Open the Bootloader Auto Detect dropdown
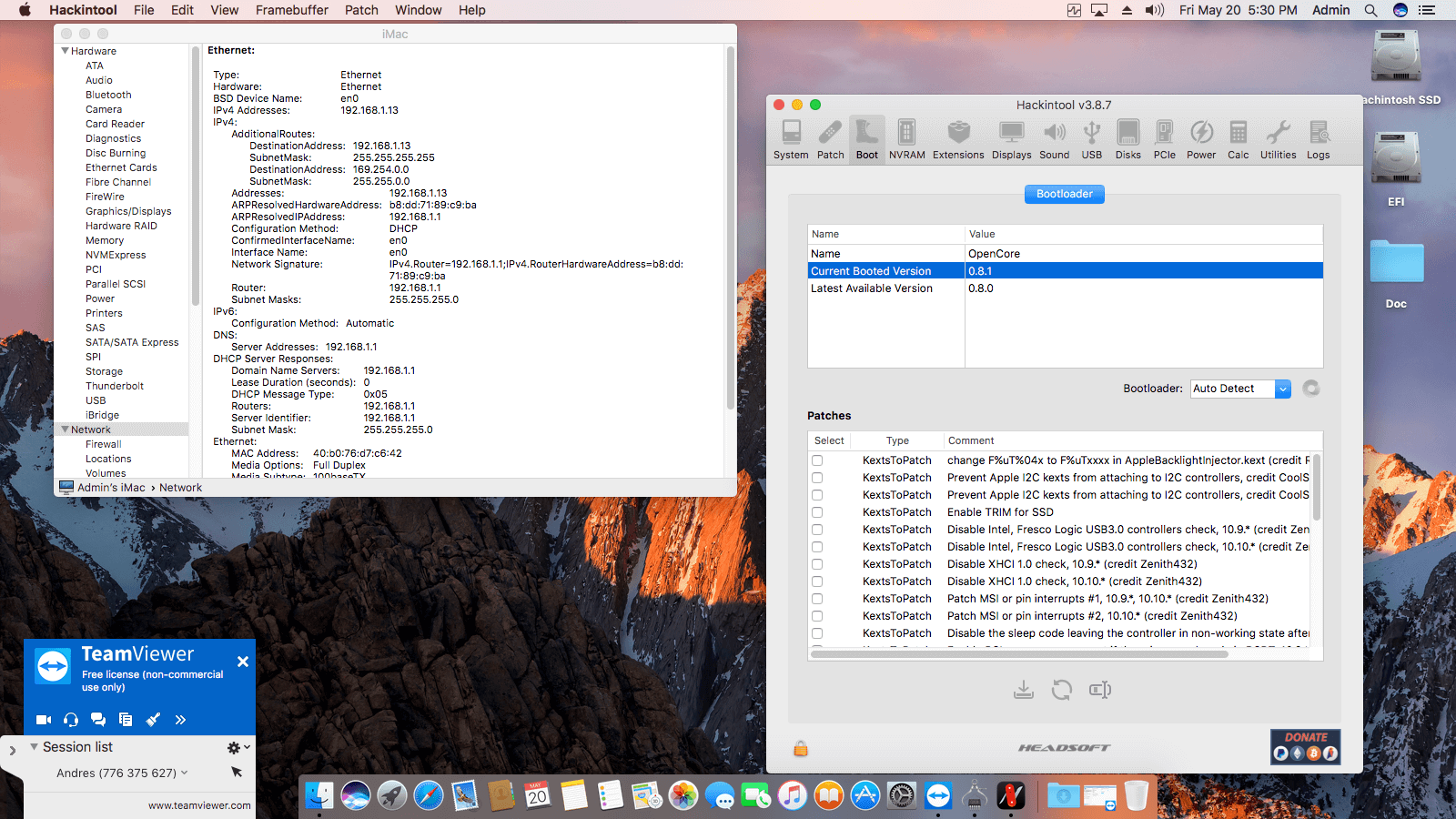 tap(1240, 389)
